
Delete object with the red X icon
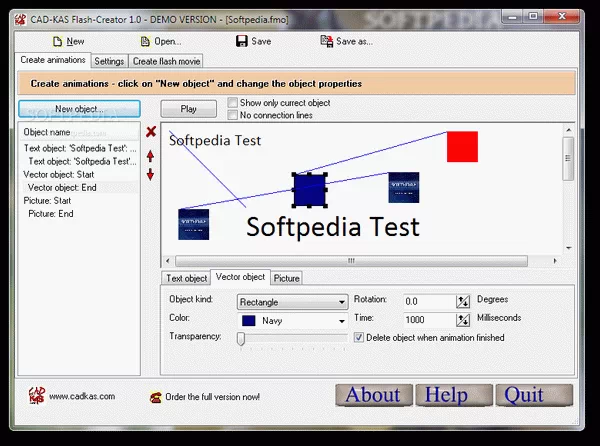(x=151, y=131)
